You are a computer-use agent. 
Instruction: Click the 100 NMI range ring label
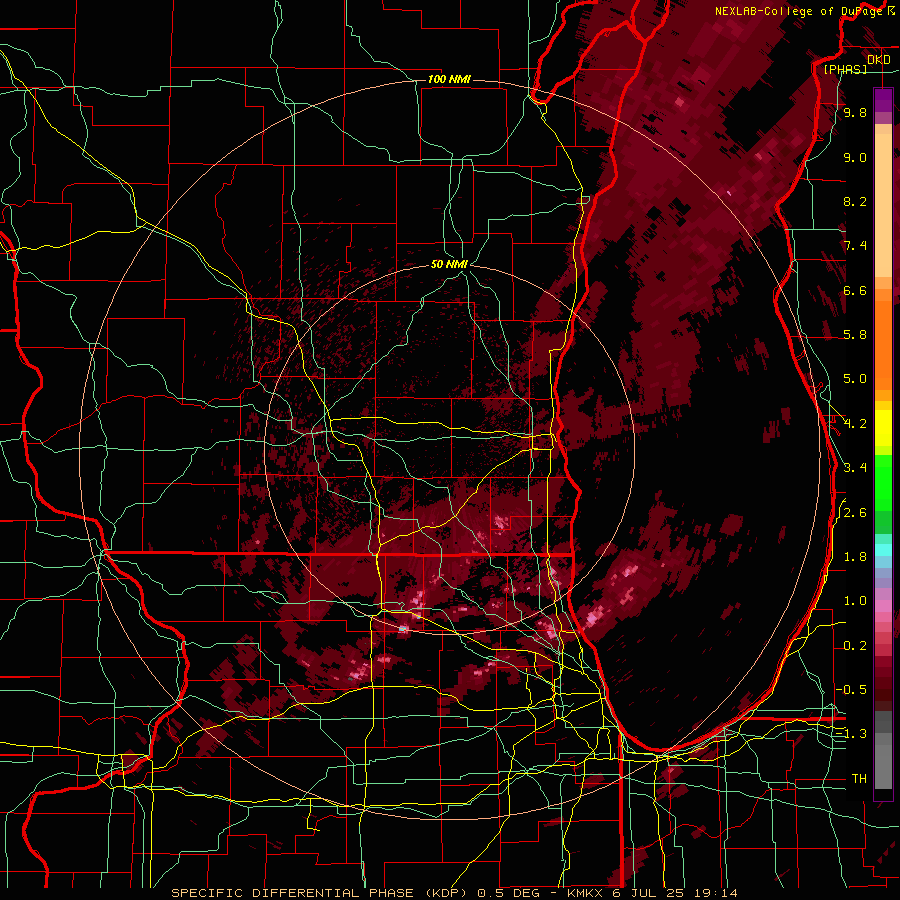(x=449, y=79)
